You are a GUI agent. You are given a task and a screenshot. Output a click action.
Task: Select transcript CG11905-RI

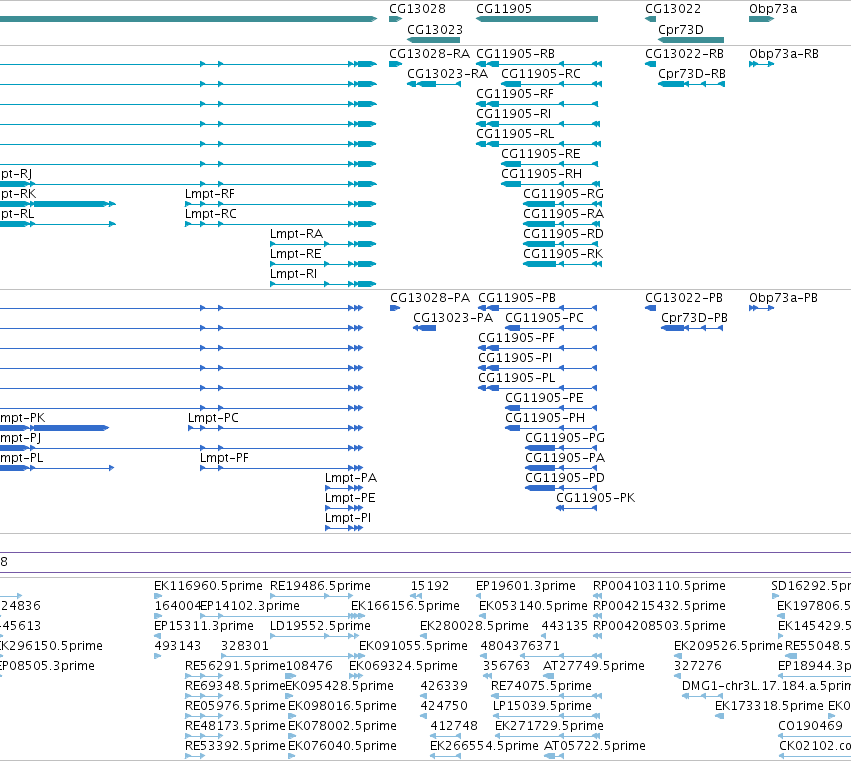(513, 114)
